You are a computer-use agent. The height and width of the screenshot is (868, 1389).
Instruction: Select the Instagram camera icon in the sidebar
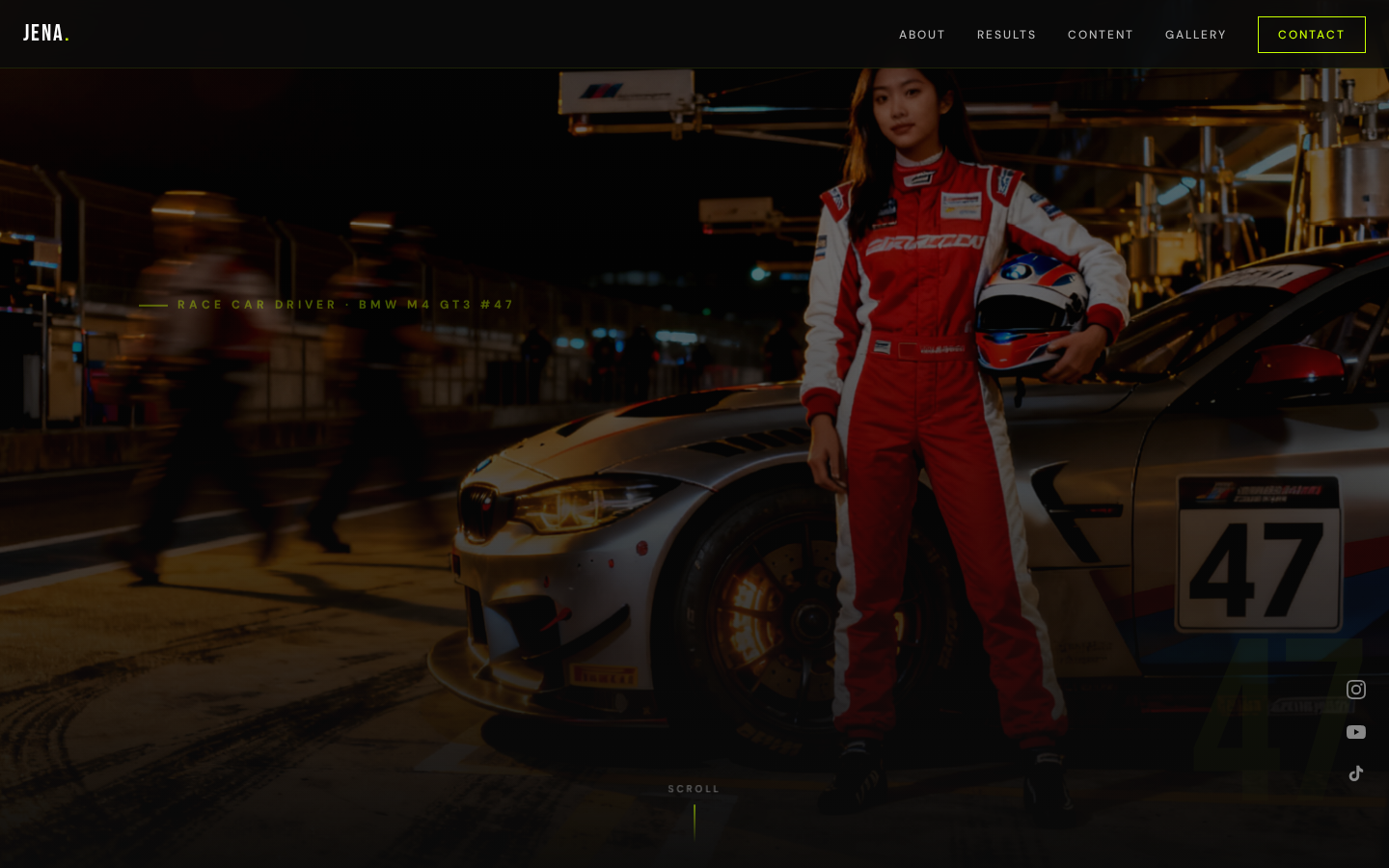1356,690
